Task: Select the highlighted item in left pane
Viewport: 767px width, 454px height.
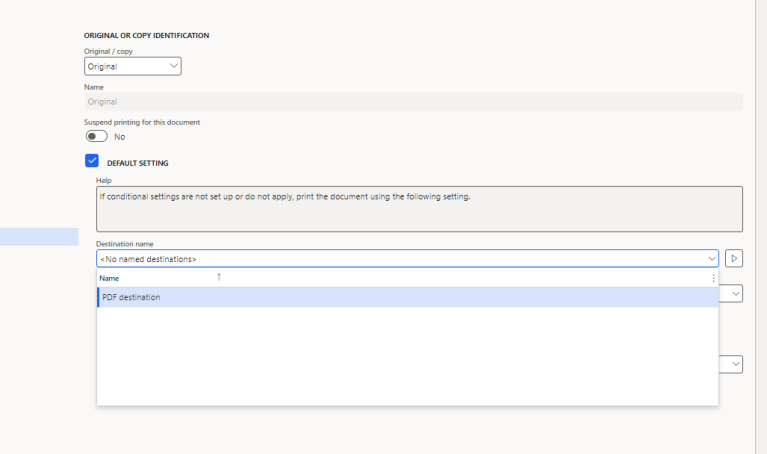Action: tap(39, 237)
